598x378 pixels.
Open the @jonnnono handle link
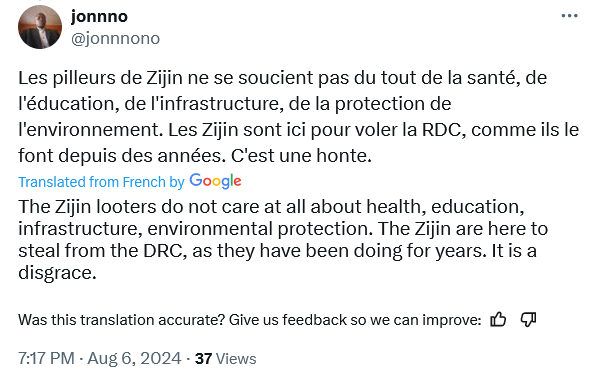pos(115,39)
